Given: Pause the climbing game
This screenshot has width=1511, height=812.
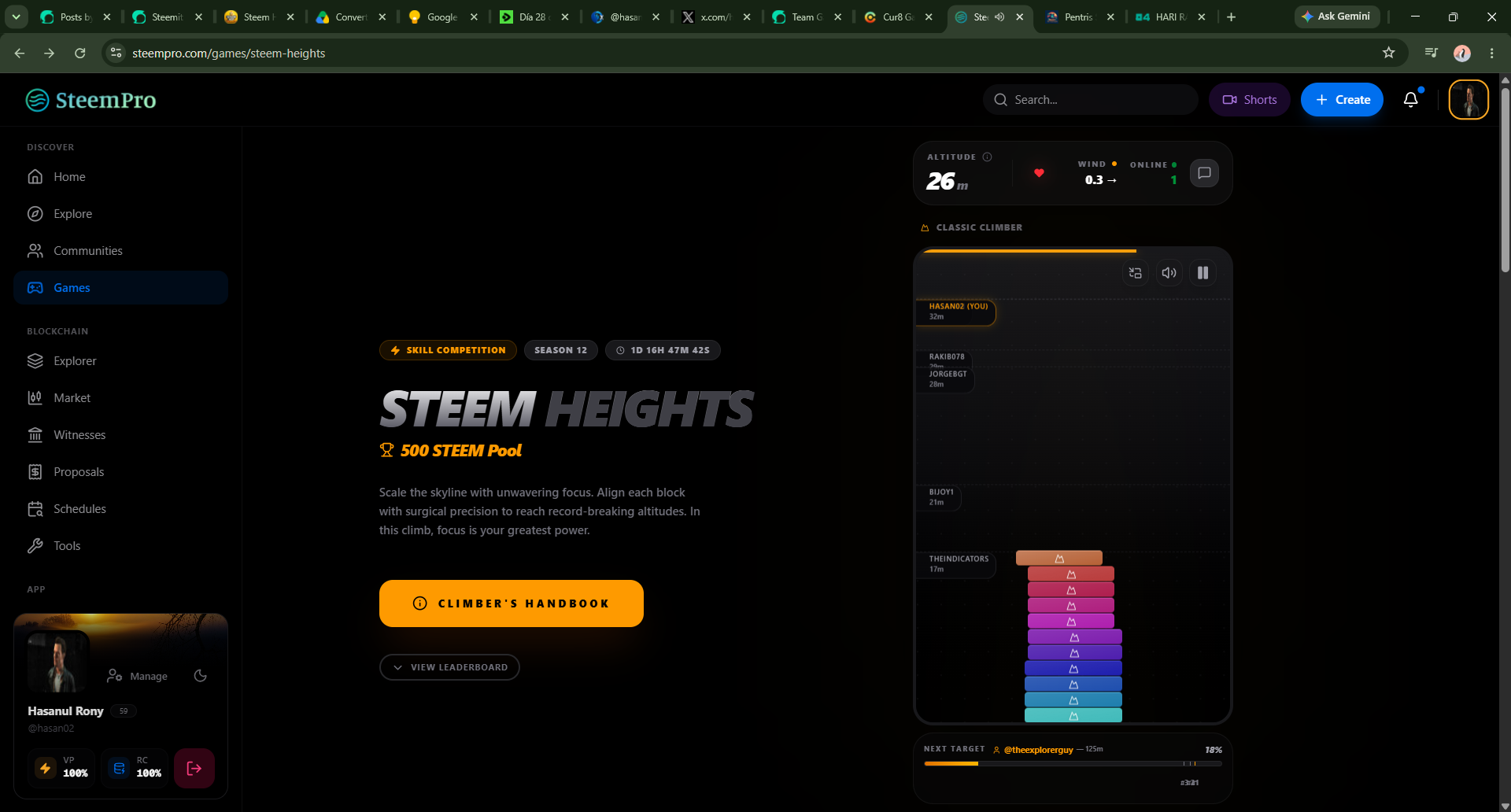Looking at the screenshot, I should pyautogui.click(x=1203, y=273).
